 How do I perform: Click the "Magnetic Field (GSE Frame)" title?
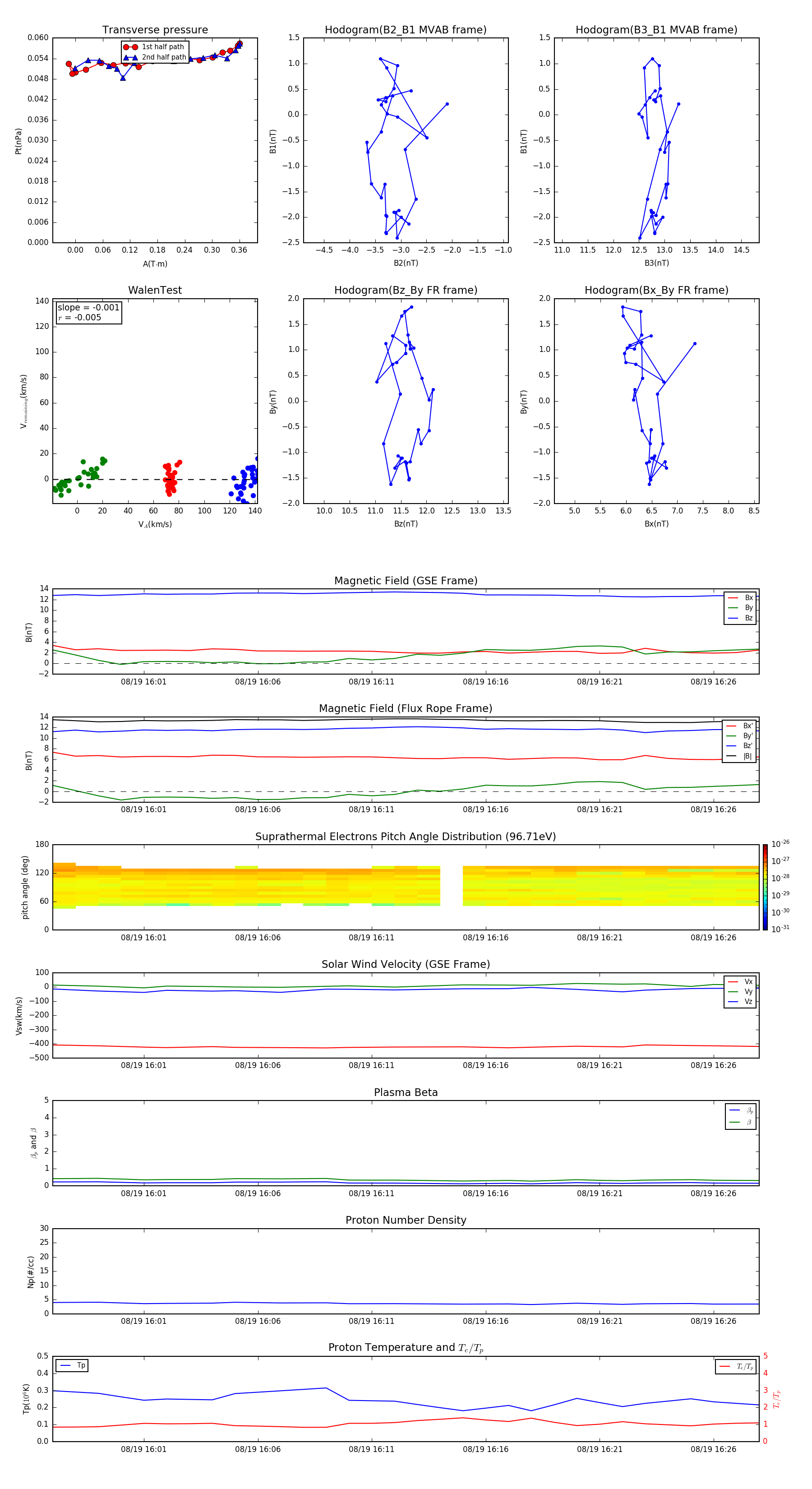coord(406,581)
